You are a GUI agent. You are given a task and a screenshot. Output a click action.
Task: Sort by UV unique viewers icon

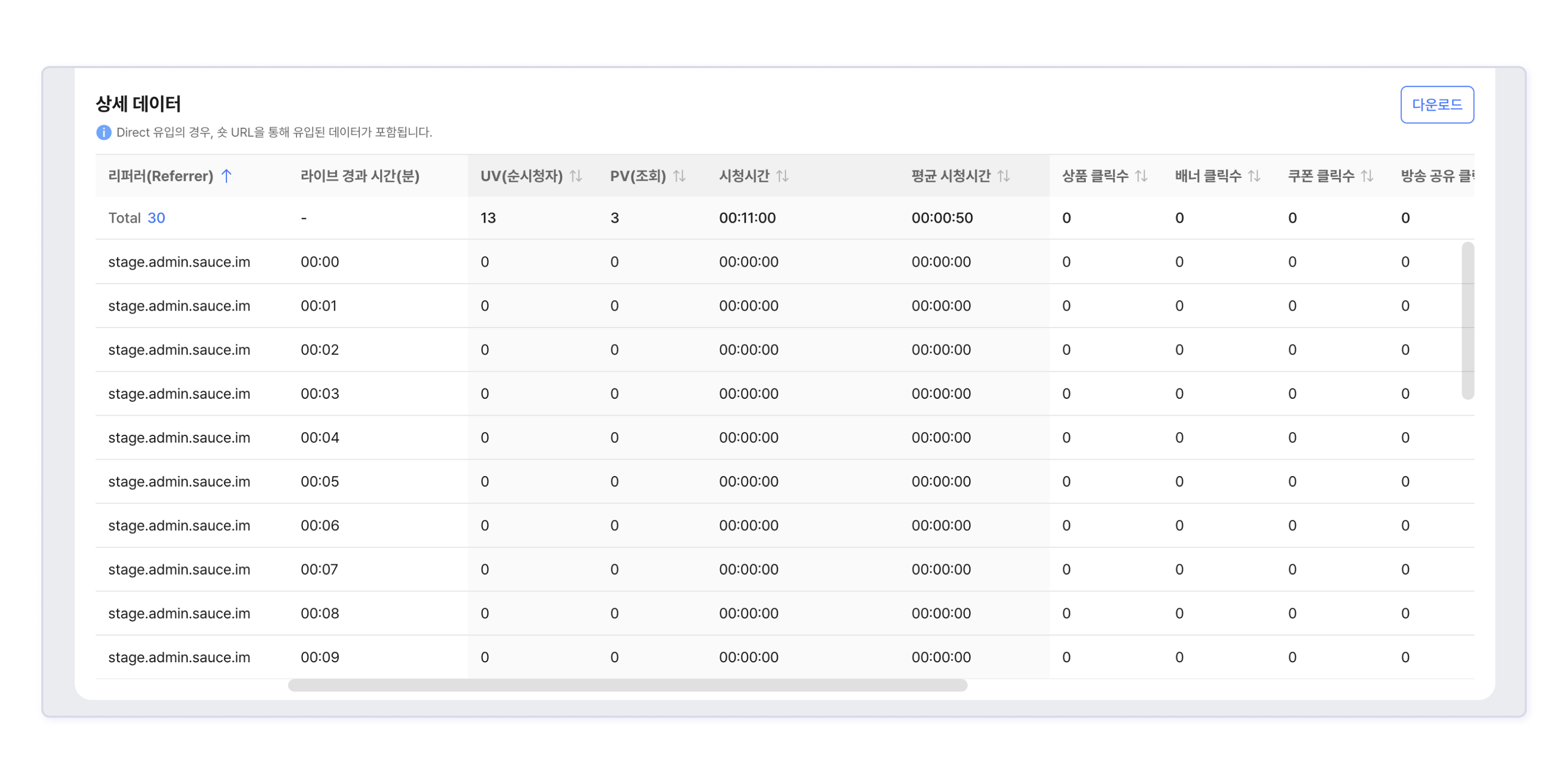pos(575,176)
